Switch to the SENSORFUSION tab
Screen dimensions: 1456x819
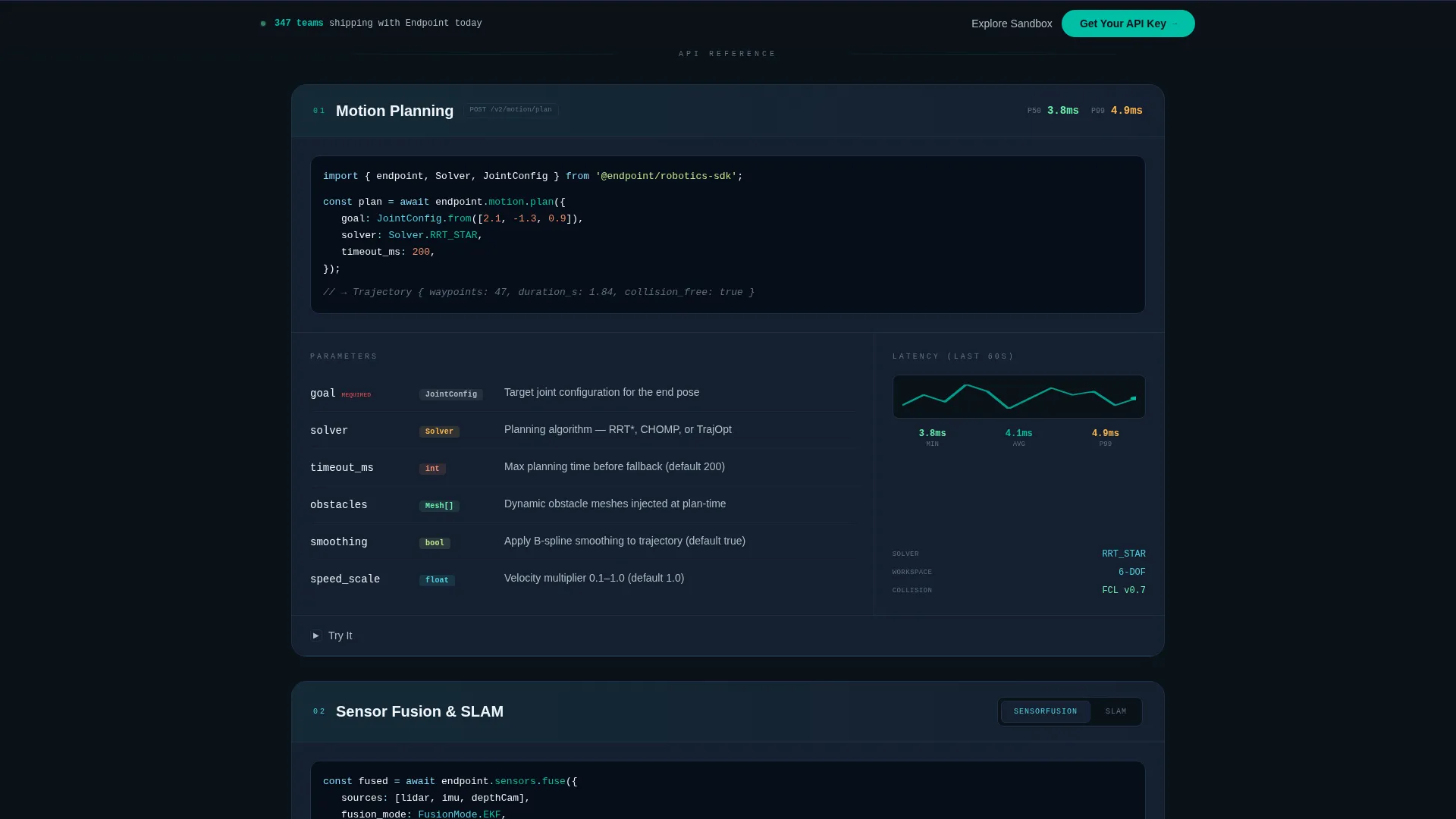[x=1045, y=711]
